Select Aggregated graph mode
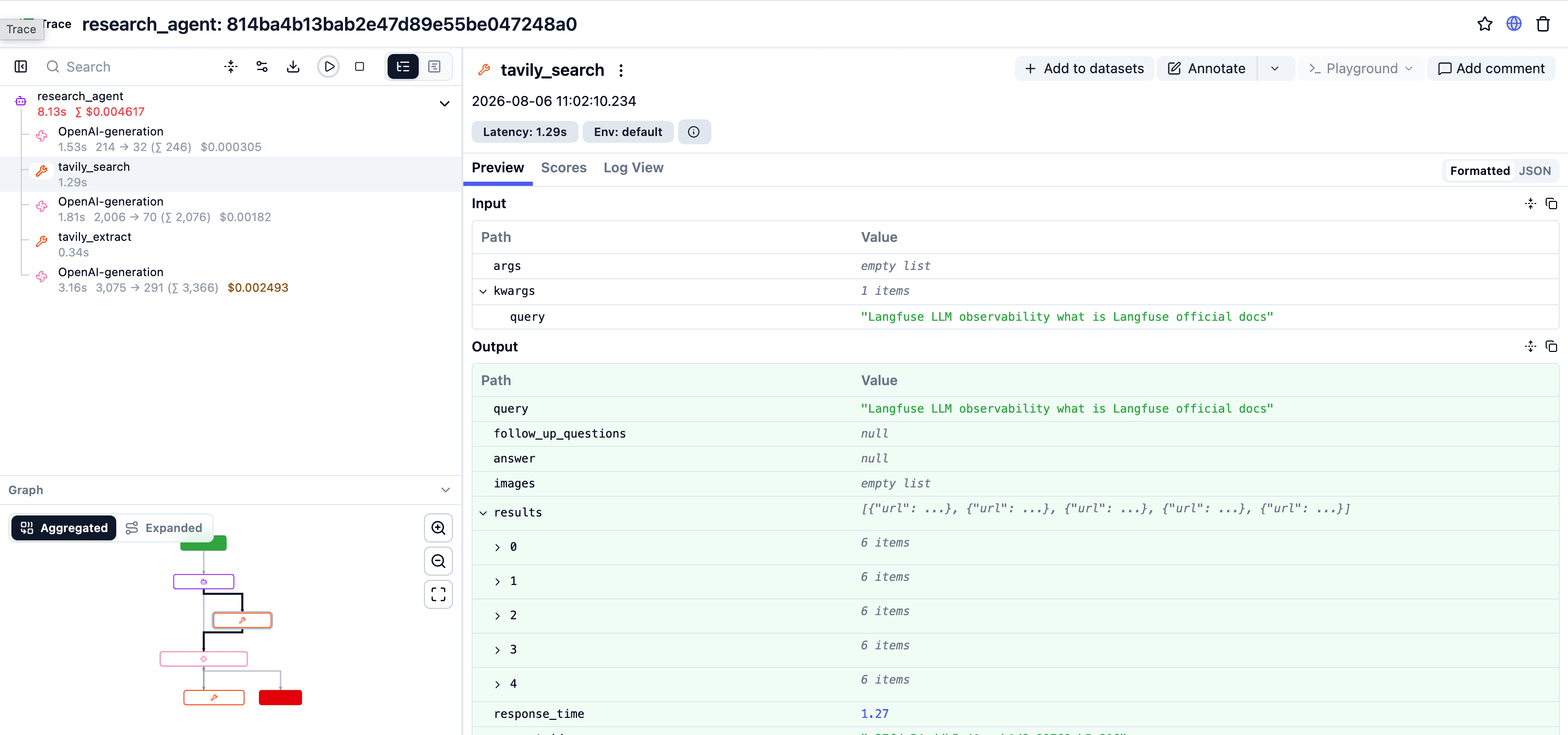 coord(64,528)
